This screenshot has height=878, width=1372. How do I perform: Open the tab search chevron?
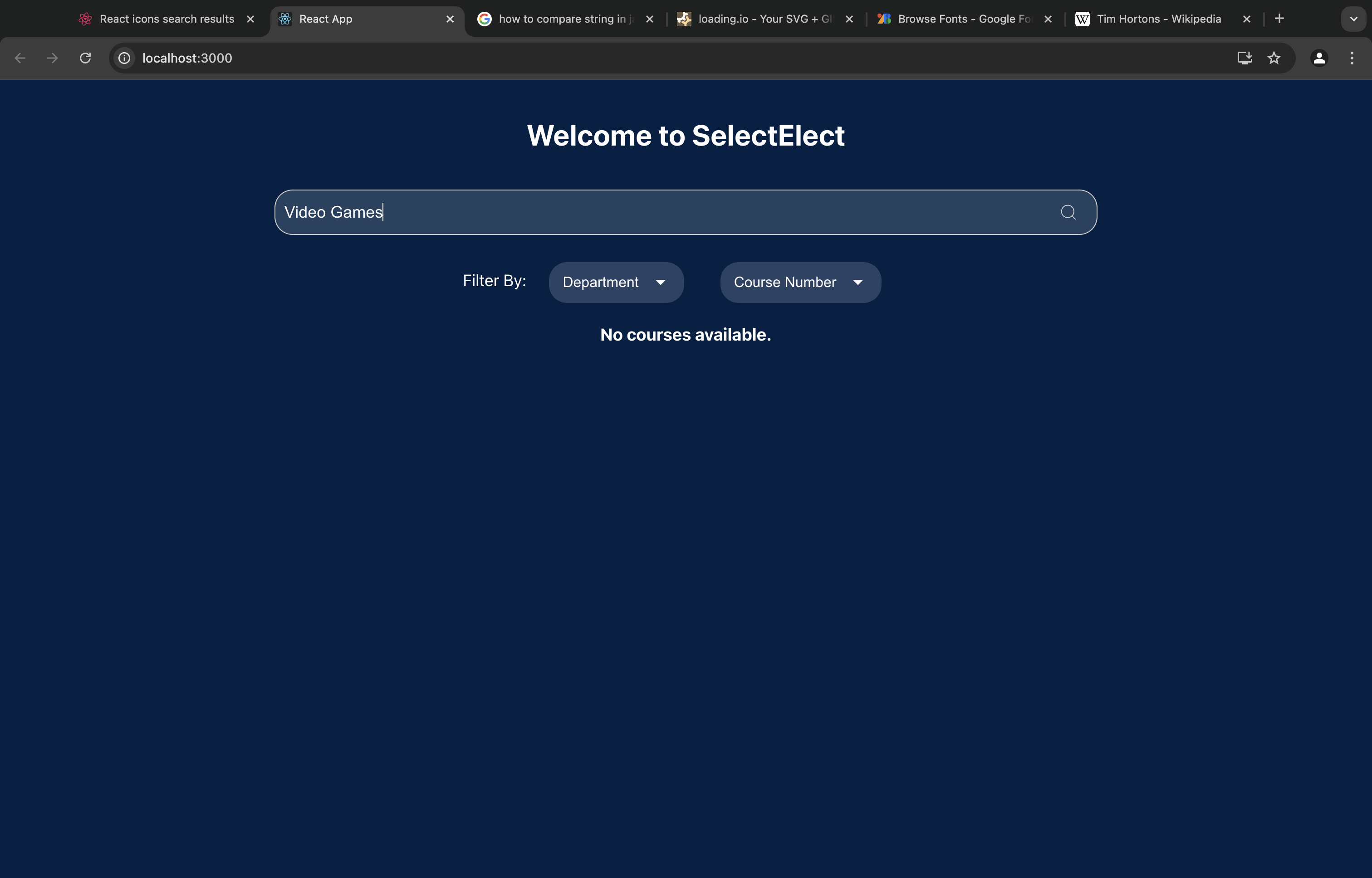(x=1353, y=19)
